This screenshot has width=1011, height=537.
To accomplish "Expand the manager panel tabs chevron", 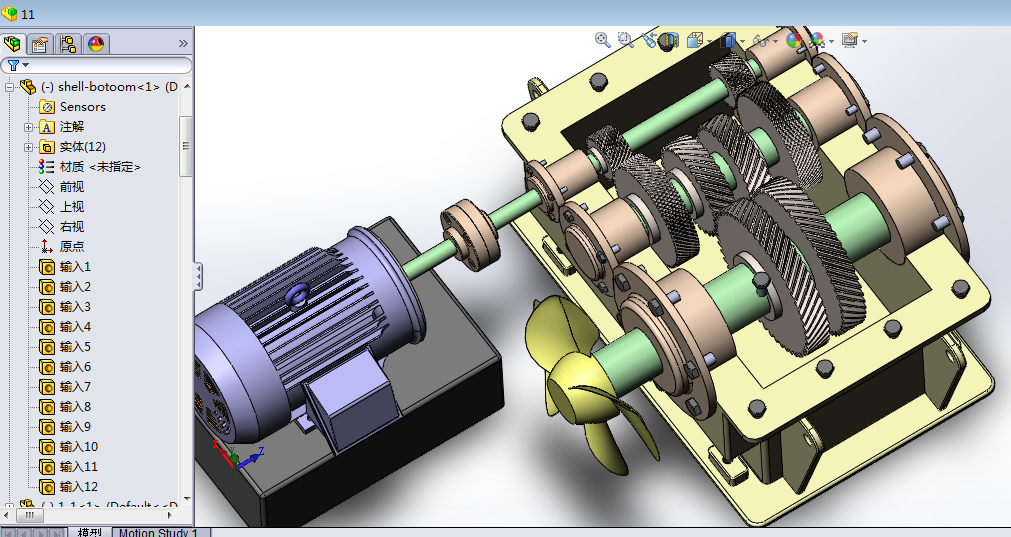I will coord(183,43).
